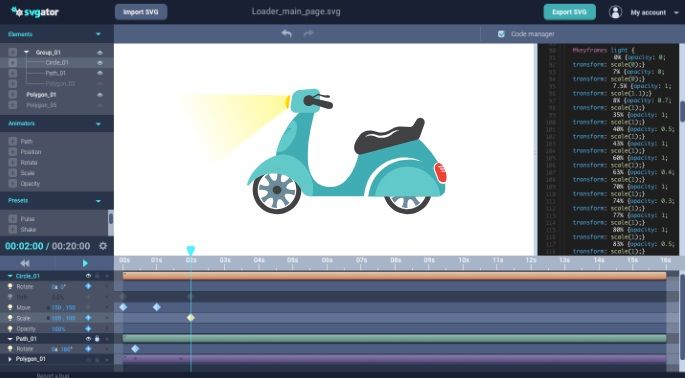Image resolution: width=685 pixels, height=378 pixels.
Task: Click the add button beside Polygon_01 element
Action: (12, 94)
